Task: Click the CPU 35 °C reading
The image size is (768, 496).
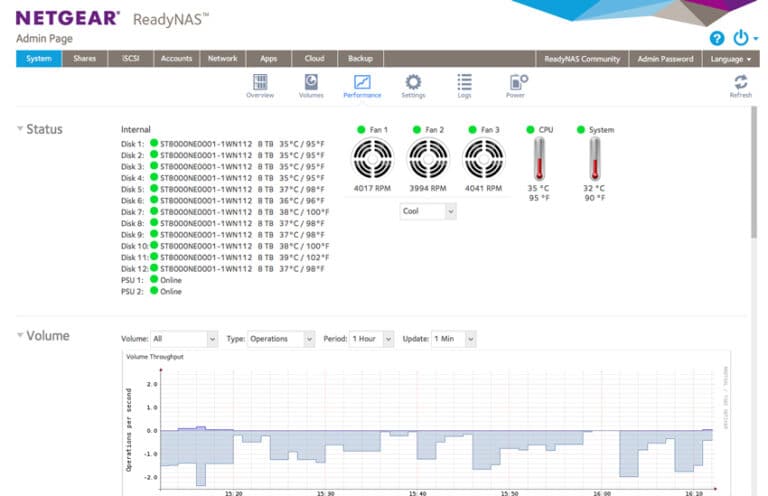Action: tap(538, 188)
